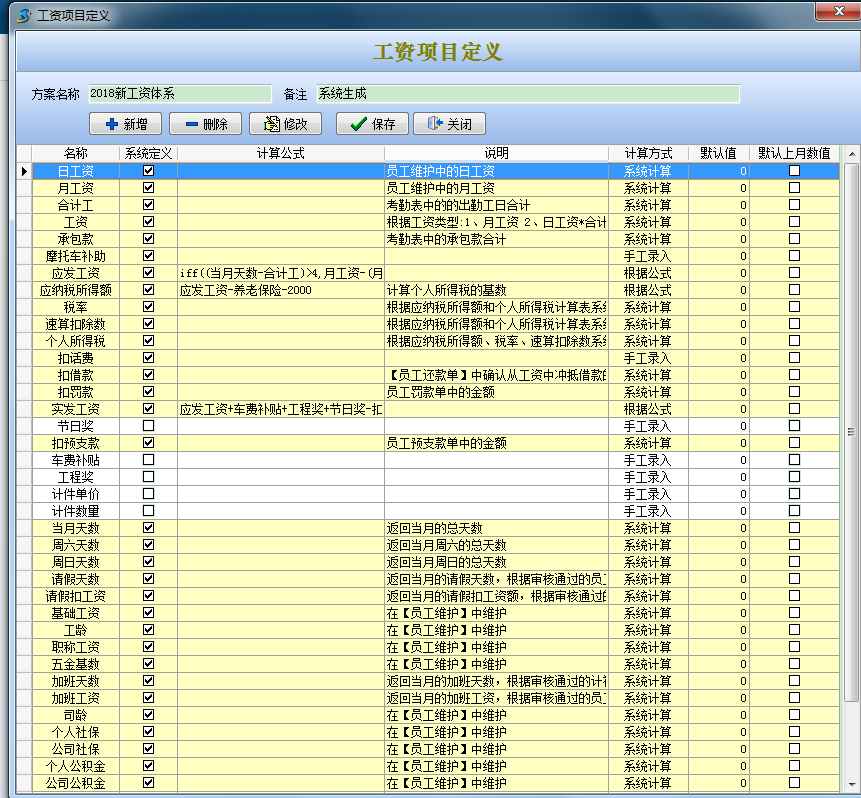
Task: Click the 修改 (Edit) document button
Action: pos(285,124)
